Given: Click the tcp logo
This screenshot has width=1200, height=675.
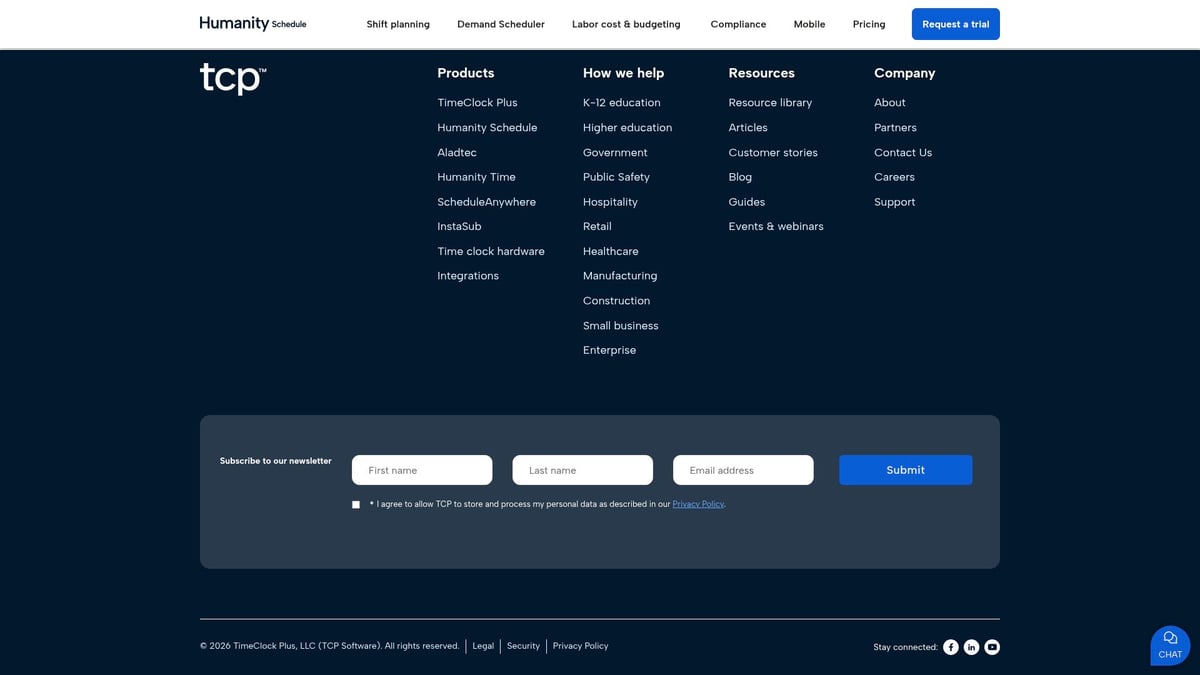Looking at the screenshot, I should point(231,77).
